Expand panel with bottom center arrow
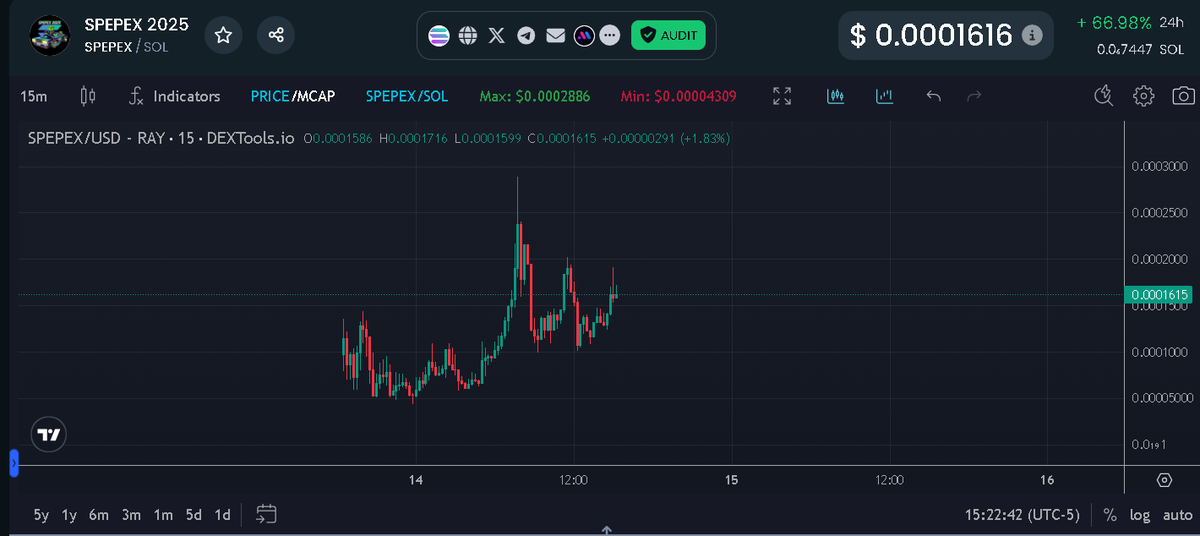The width and height of the screenshot is (1200, 536). [606, 530]
